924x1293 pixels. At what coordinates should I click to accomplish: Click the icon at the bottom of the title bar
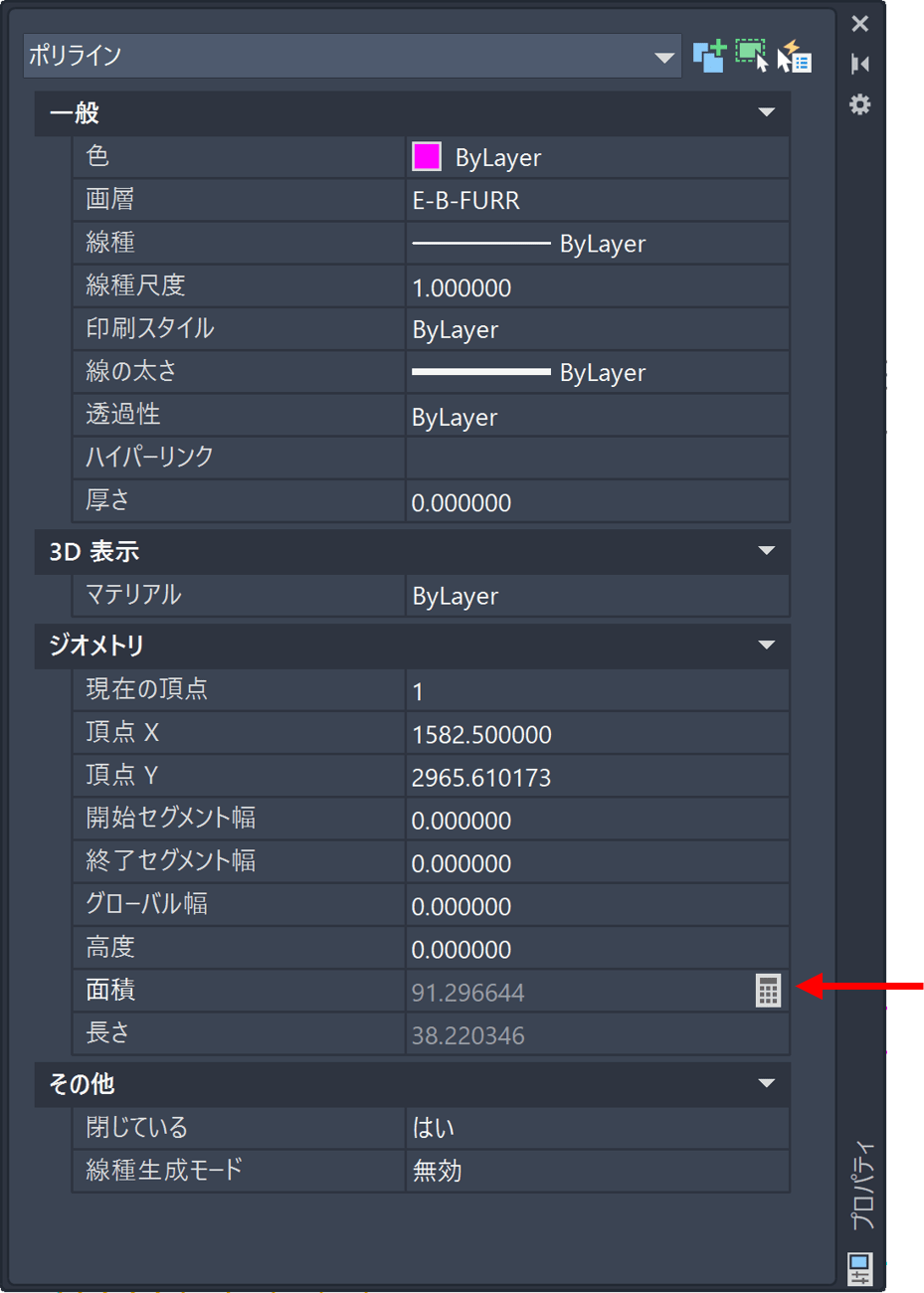coord(859,1268)
